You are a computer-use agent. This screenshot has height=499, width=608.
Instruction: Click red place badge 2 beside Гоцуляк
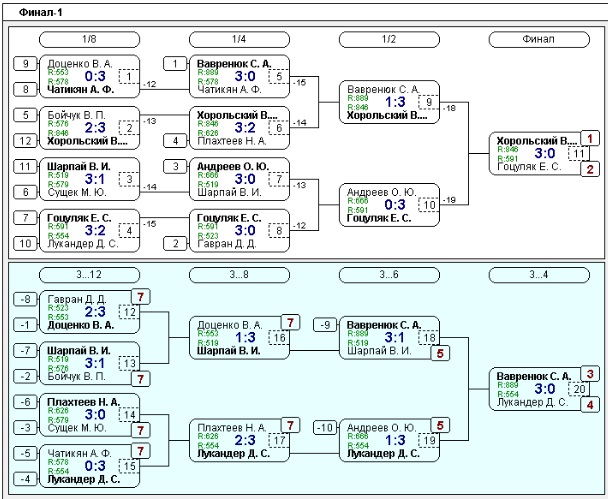pos(590,169)
